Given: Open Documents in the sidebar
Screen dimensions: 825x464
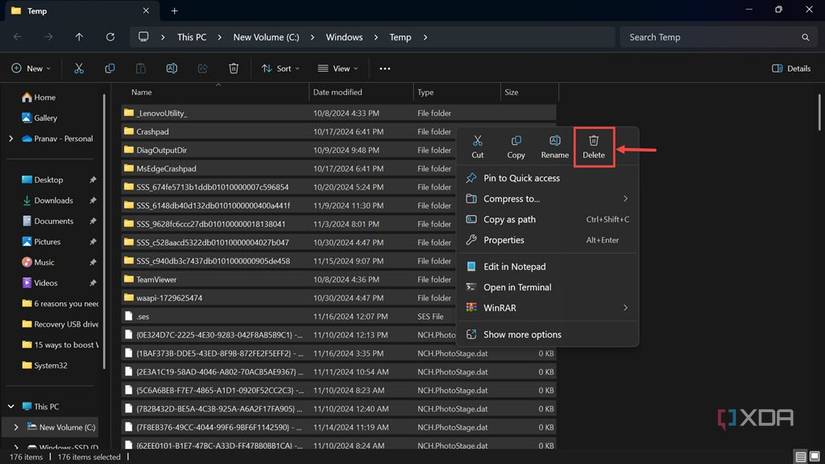Looking at the screenshot, I should pyautogui.click(x=48, y=221).
